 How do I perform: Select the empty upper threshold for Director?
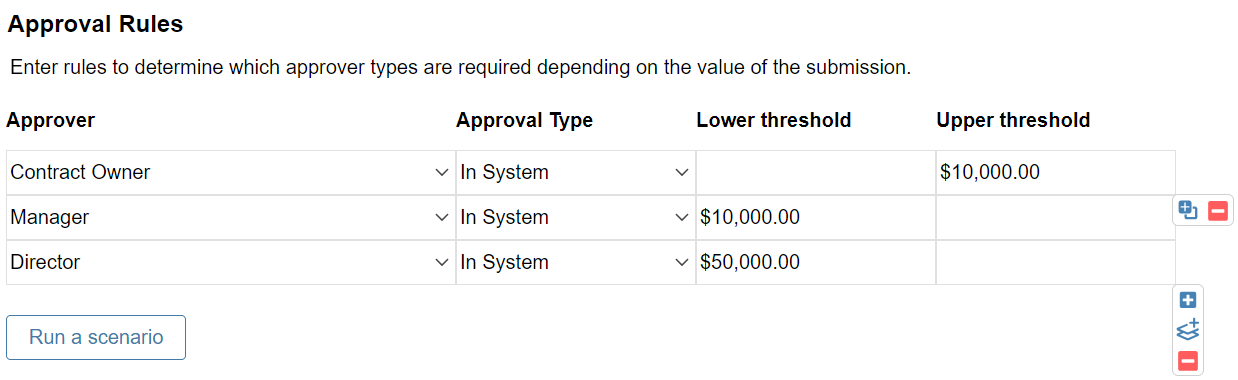coord(1055,262)
